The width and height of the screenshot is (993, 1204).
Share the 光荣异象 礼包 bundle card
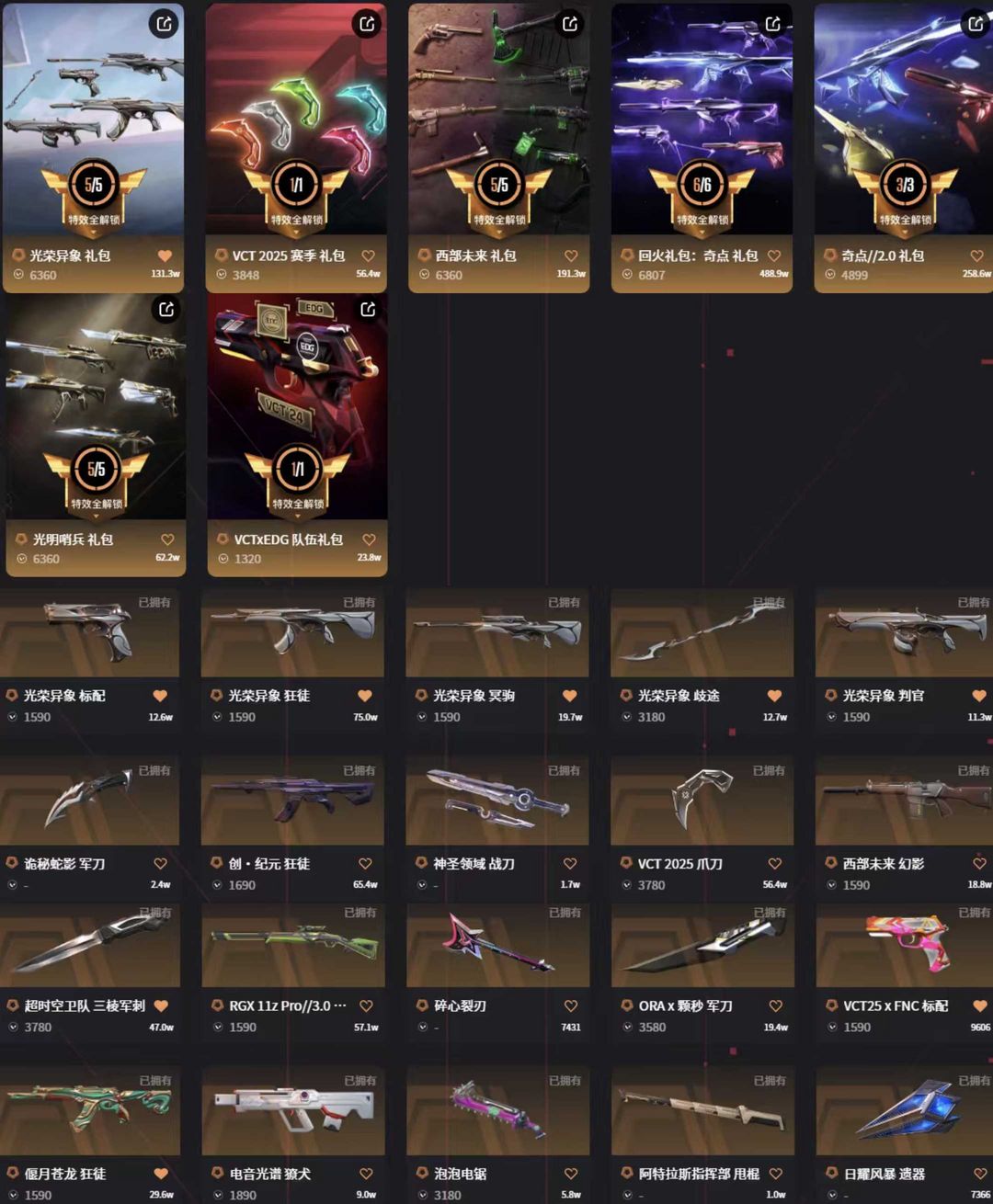click(x=165, y=24)
